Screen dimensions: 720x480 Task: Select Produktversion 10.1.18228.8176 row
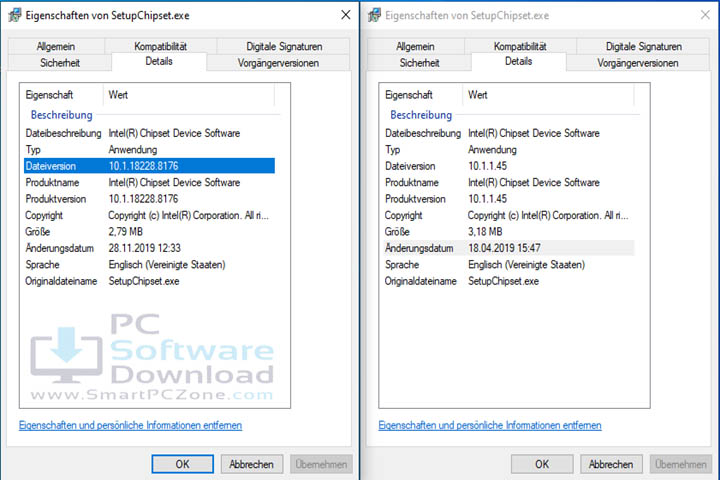[149, 199]
